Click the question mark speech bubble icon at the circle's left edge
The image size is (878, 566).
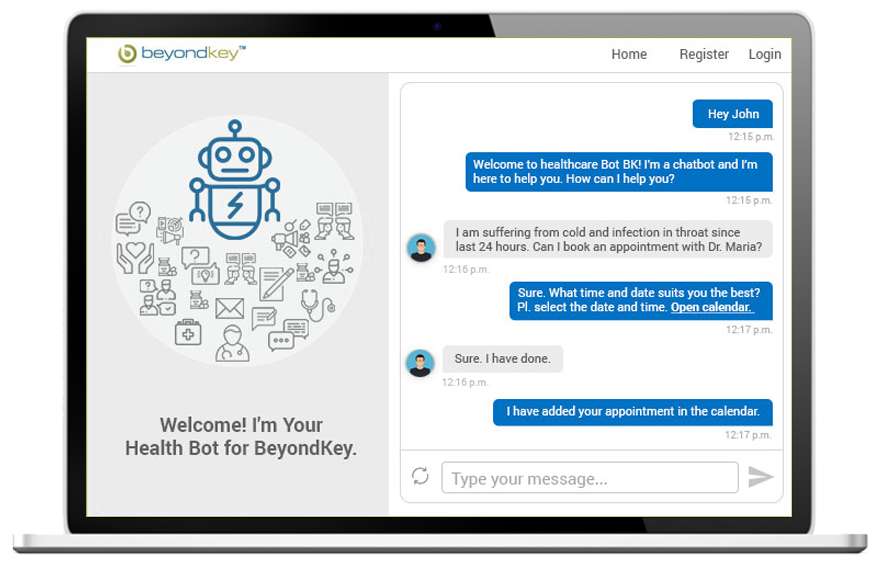tap(133, 218)
